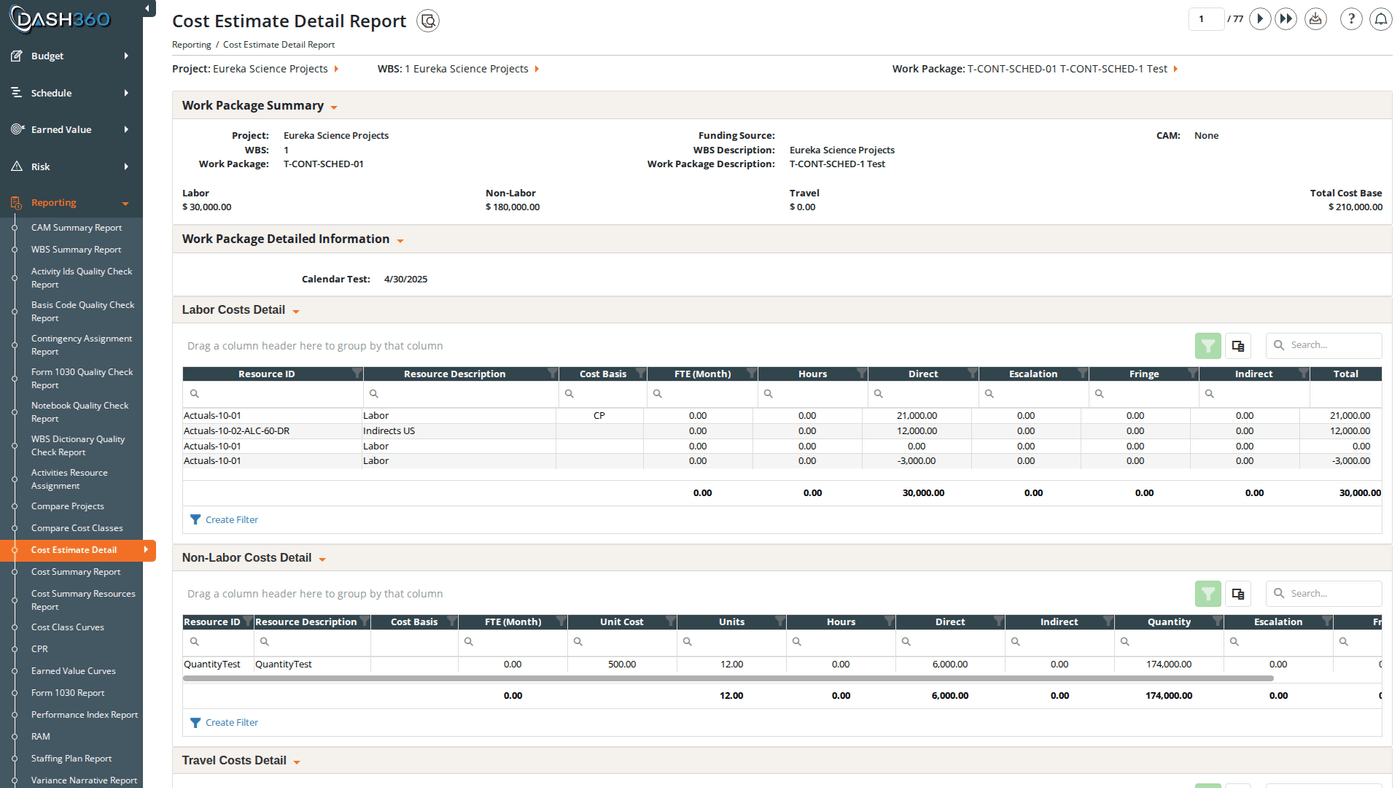Open Compare Projects report
1400x788 pixels.
tap(67, 507)
